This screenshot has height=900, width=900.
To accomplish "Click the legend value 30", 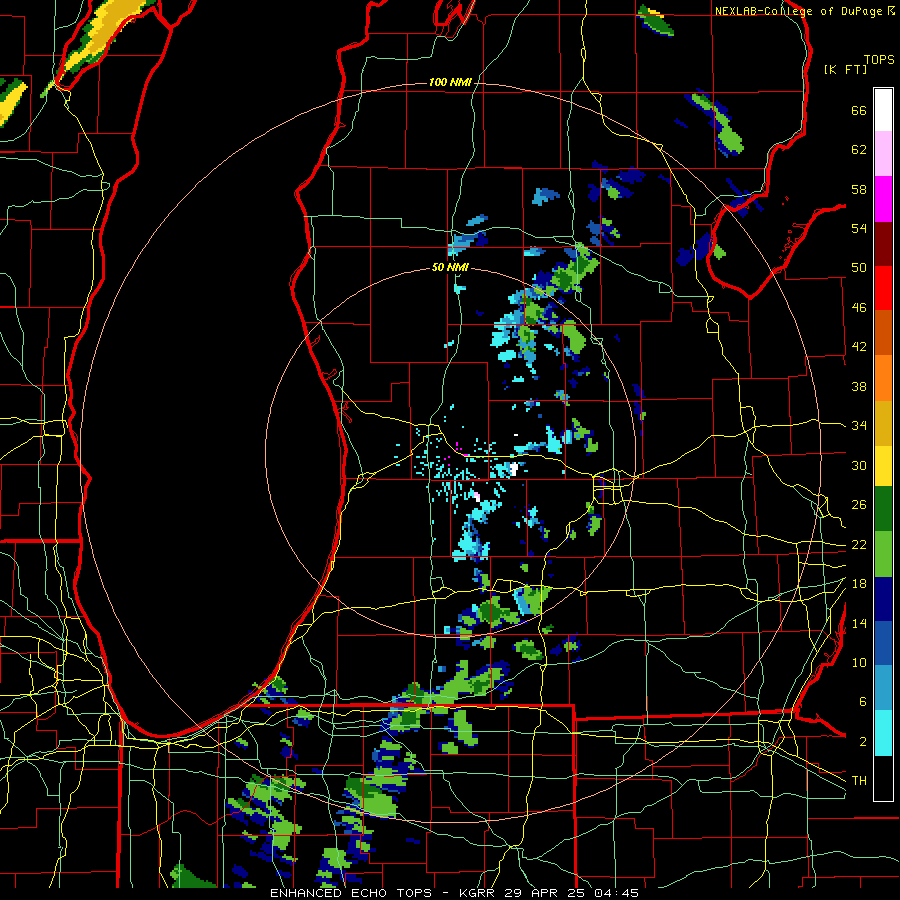I will click(x=859, y=465).
